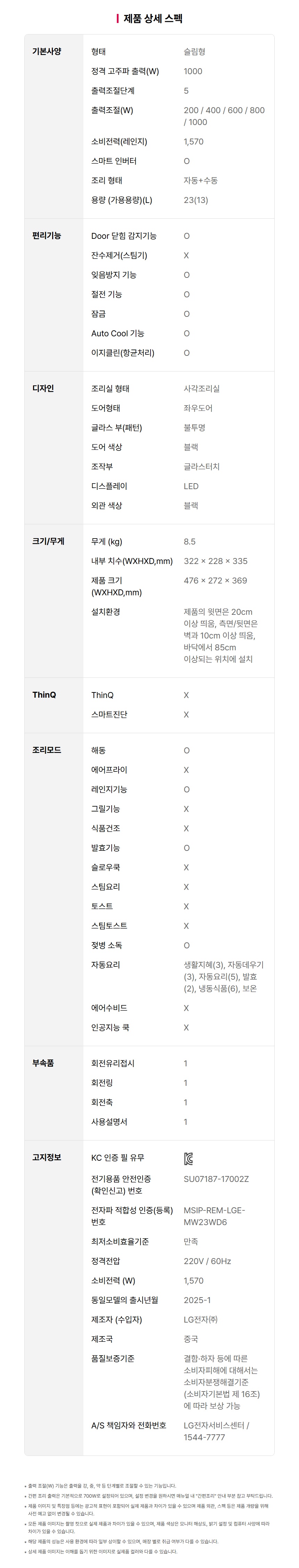This screenshot has height=1568, width=299.
Task: Click safety certification number SU07187-17002Z
Action: [216, 1179]
